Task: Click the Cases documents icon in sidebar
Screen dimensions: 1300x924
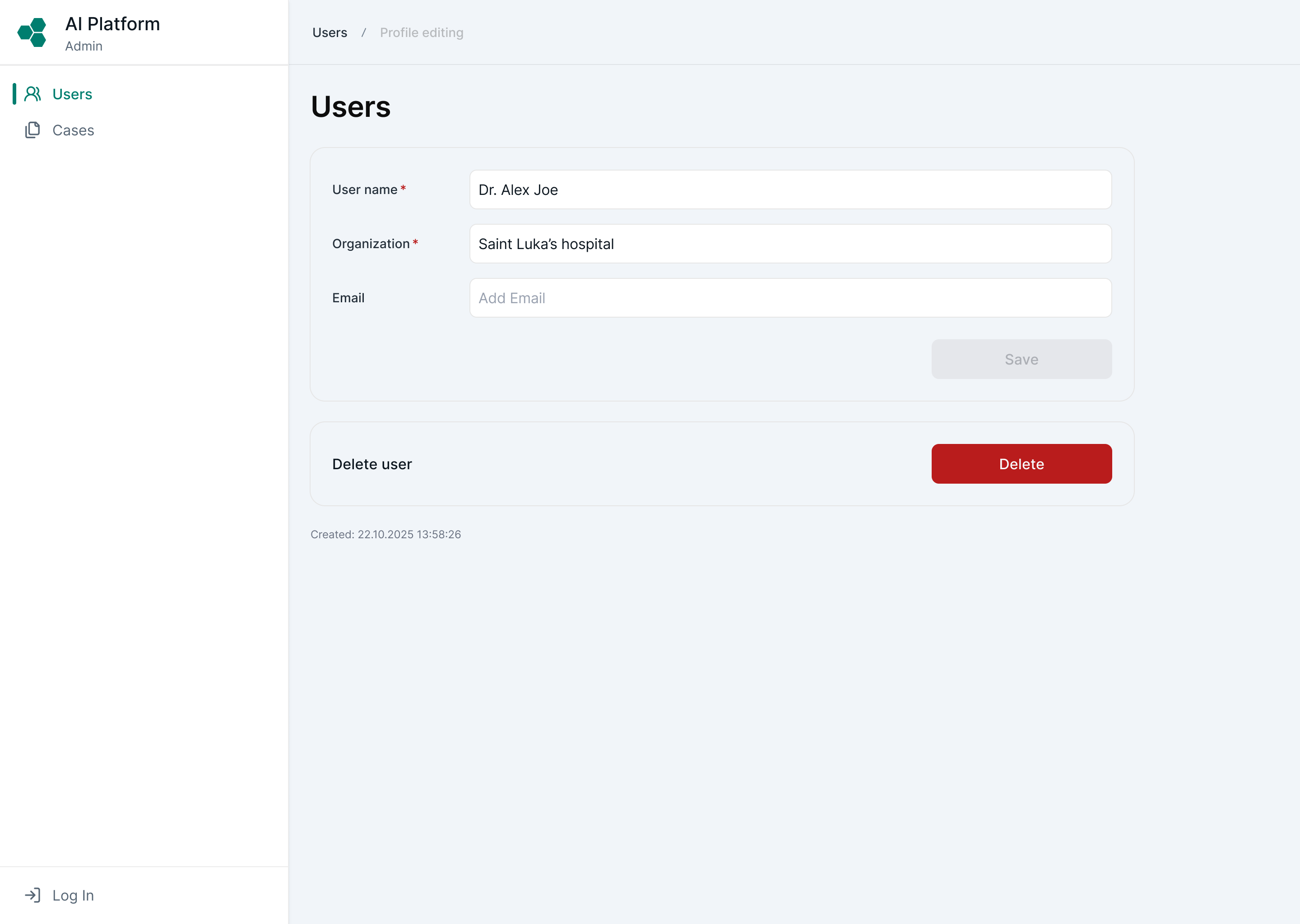Action: [32, 130]
